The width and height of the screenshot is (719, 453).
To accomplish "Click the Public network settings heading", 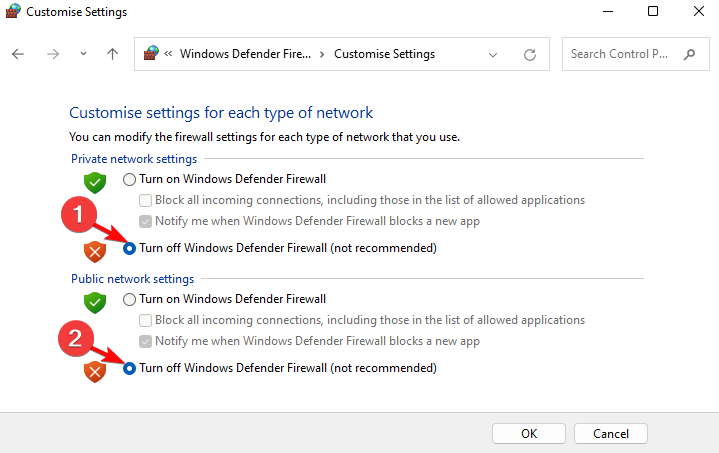I will (133, 279).
